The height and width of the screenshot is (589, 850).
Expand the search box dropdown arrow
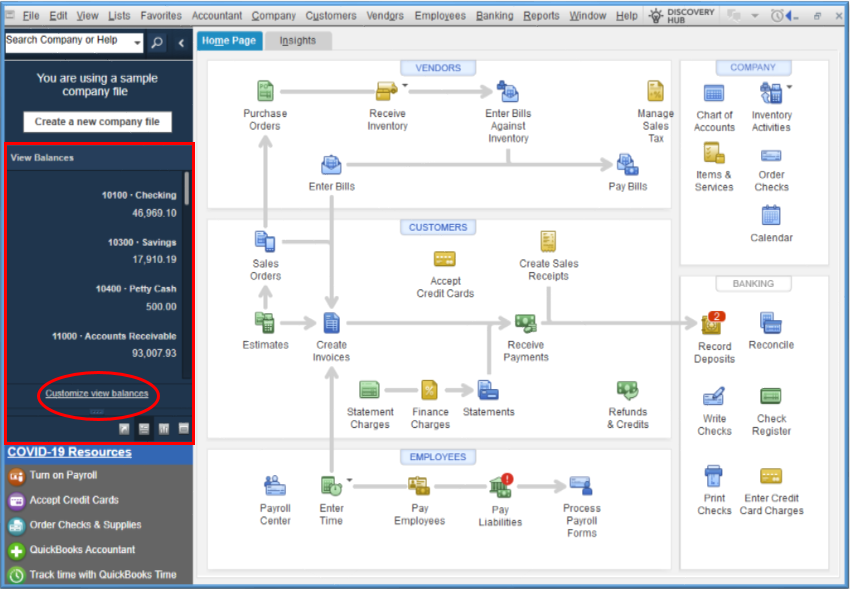(137, 42)
